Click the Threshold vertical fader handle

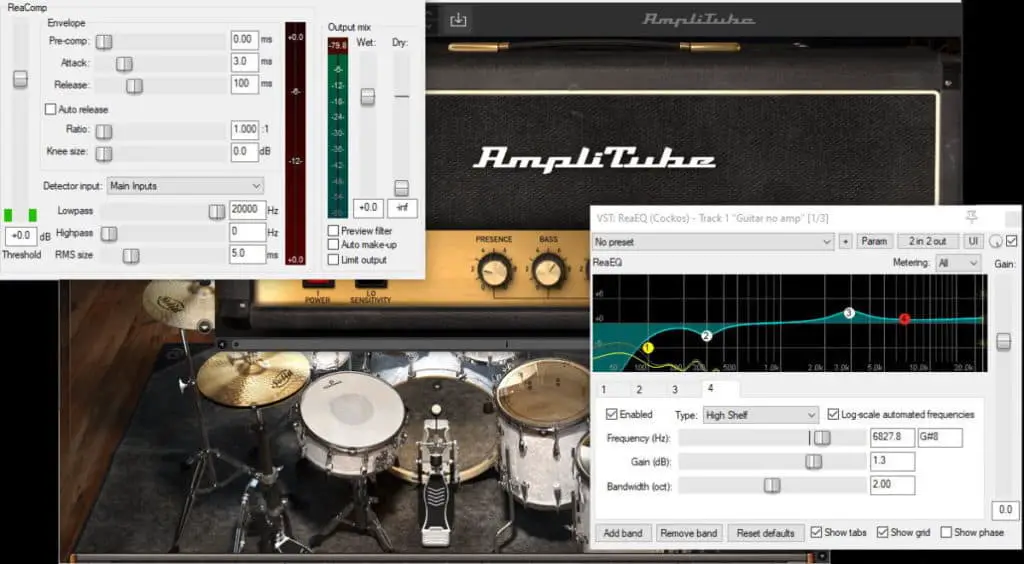pyautogui.click(x=20, y=79)
